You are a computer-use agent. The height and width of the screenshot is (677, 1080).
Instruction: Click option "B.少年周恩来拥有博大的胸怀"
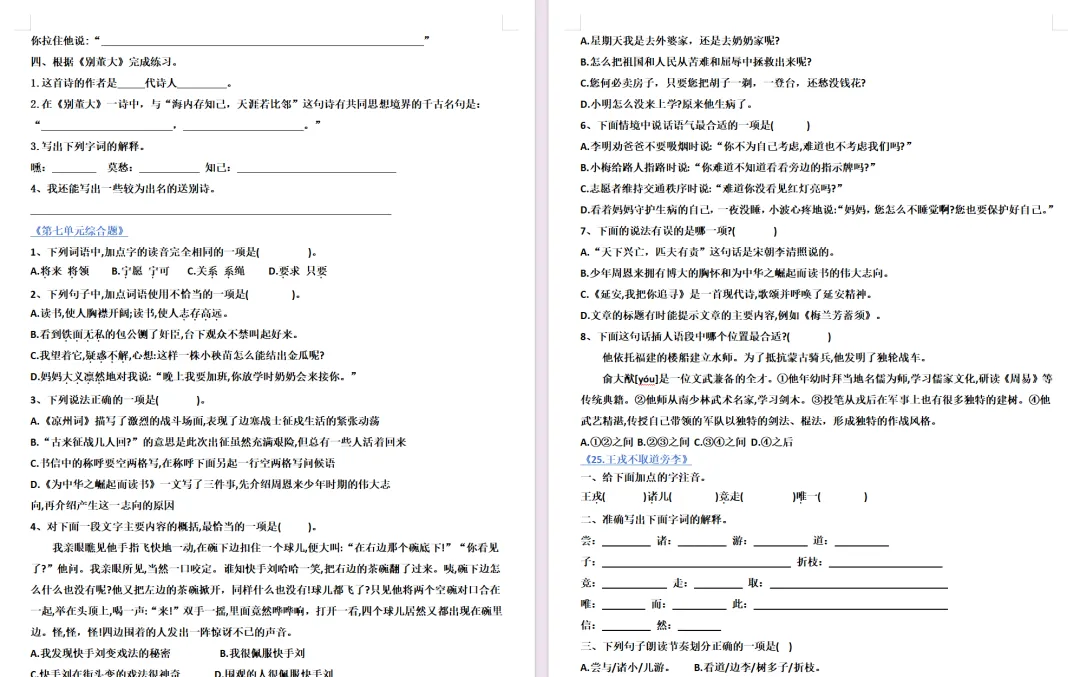click(734, 273)
